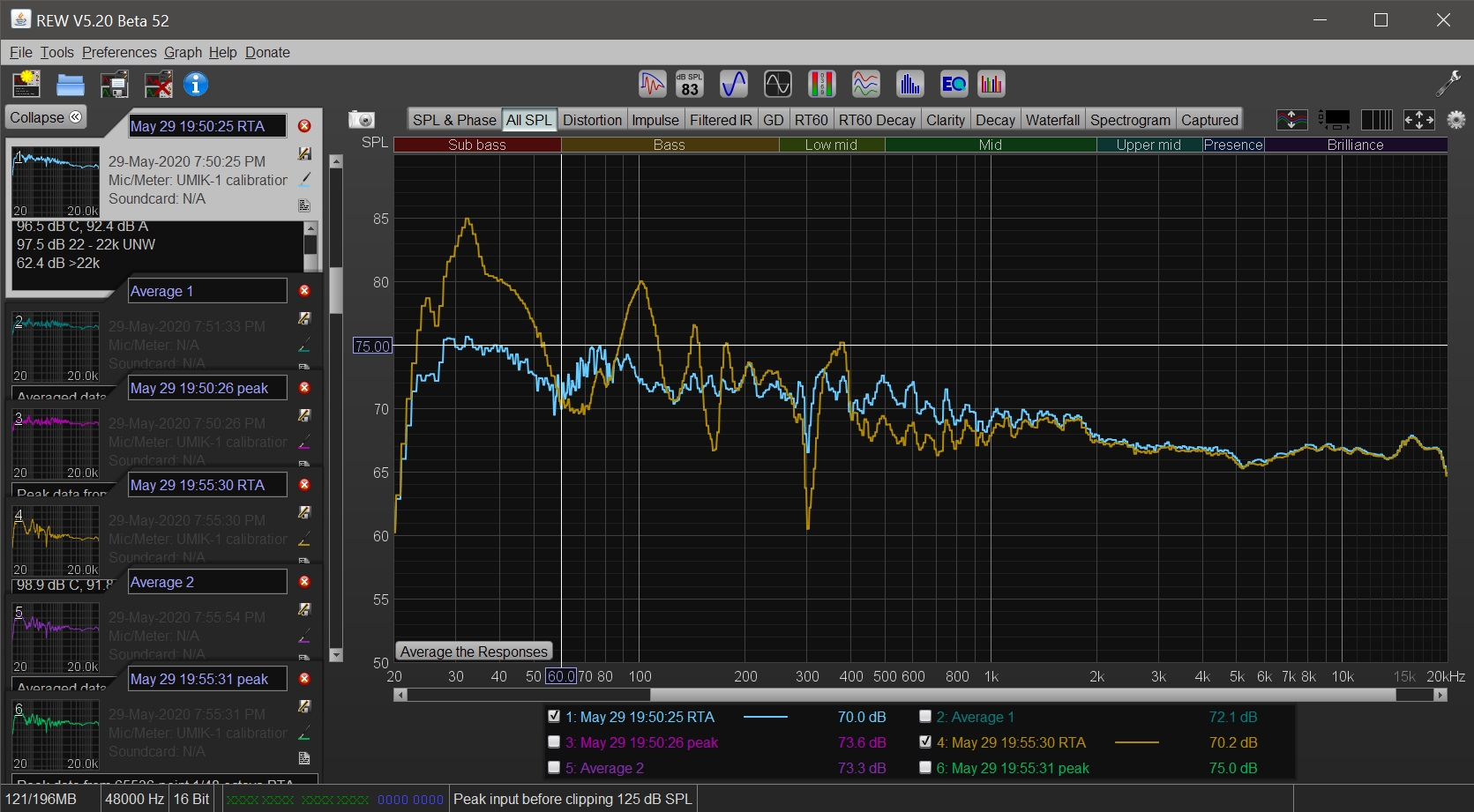
Task: Check trace 5: Average 2
Action: 554,768
